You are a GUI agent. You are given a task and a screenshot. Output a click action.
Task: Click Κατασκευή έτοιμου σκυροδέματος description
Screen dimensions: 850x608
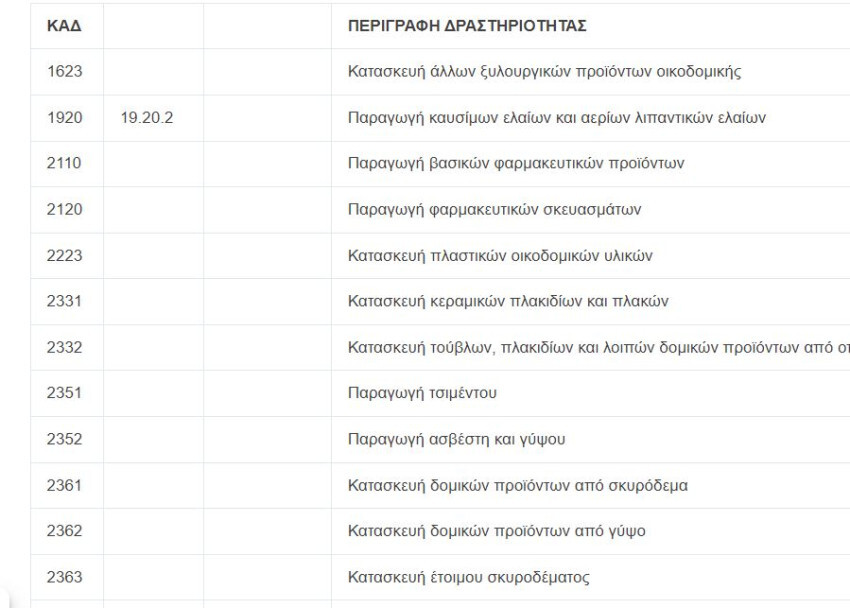pyautogui.click(x=468, y=577)
